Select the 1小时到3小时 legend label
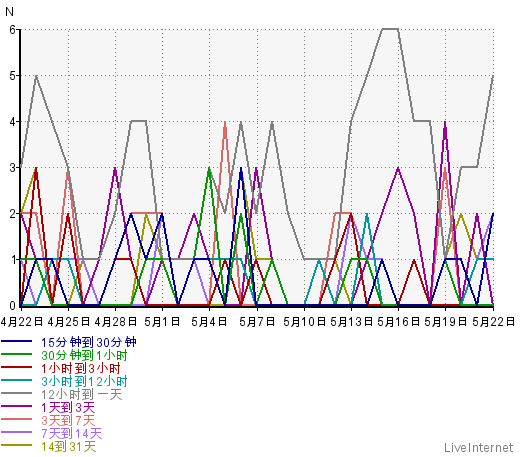Screen dimensions: 520x457 [x=81, y=368]
